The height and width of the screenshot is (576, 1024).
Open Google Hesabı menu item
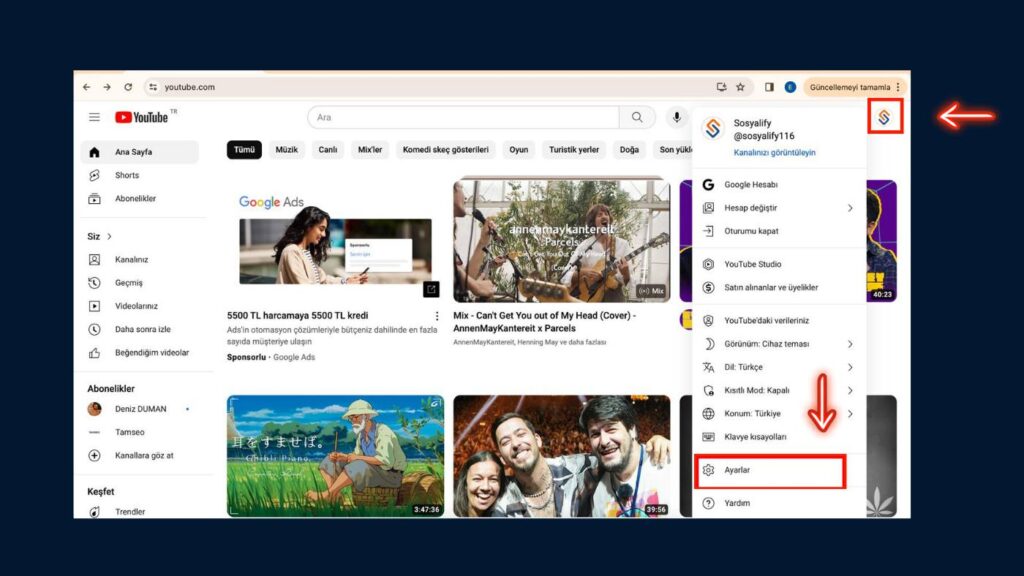click(779, 185)
